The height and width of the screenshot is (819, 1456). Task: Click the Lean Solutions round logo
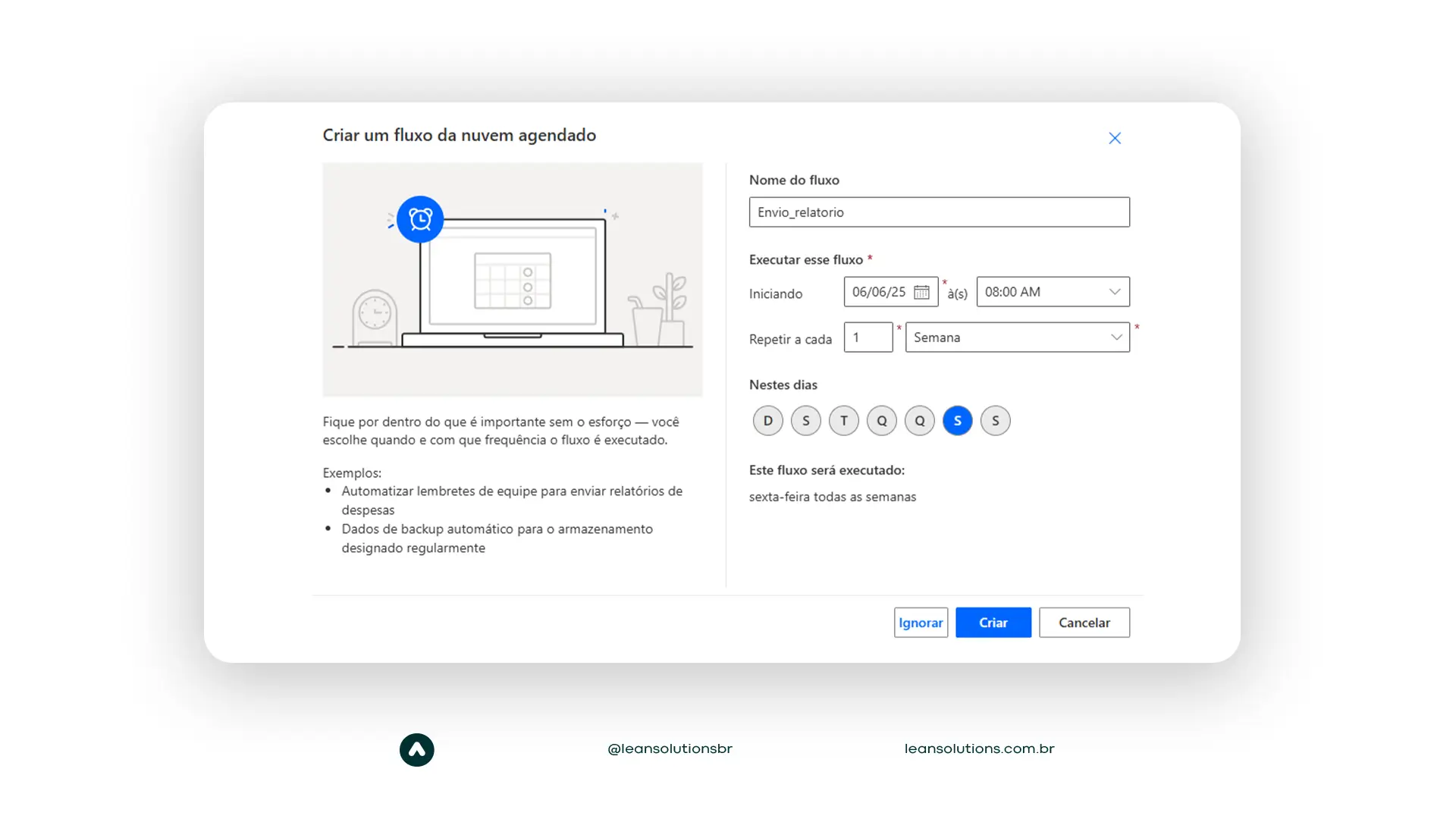[x=416, y=750]
